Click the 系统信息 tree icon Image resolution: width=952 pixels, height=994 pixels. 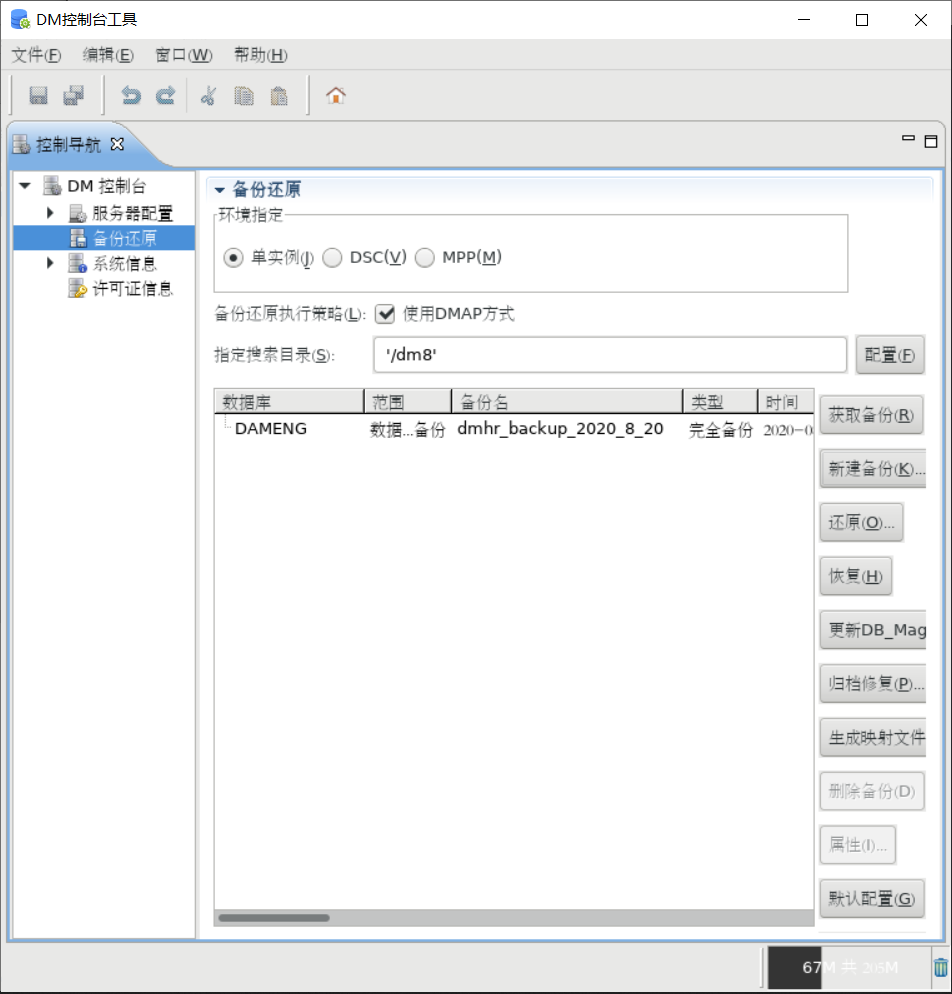(77, 263)
